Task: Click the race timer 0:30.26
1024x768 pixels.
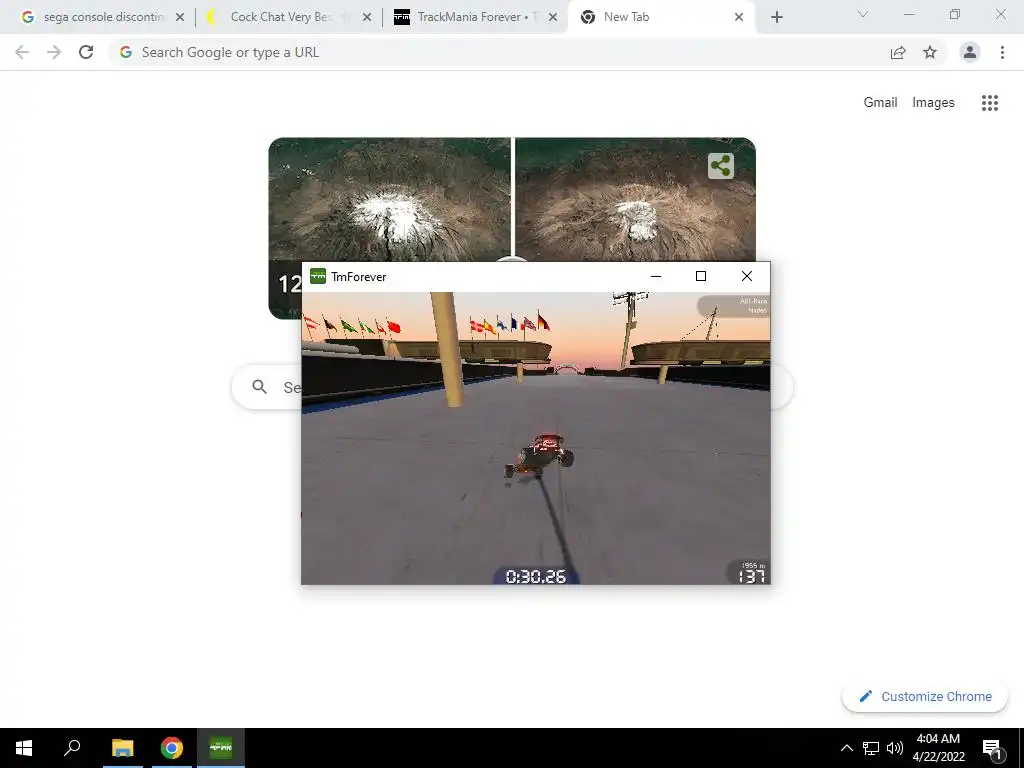Action: click(536, 576)
